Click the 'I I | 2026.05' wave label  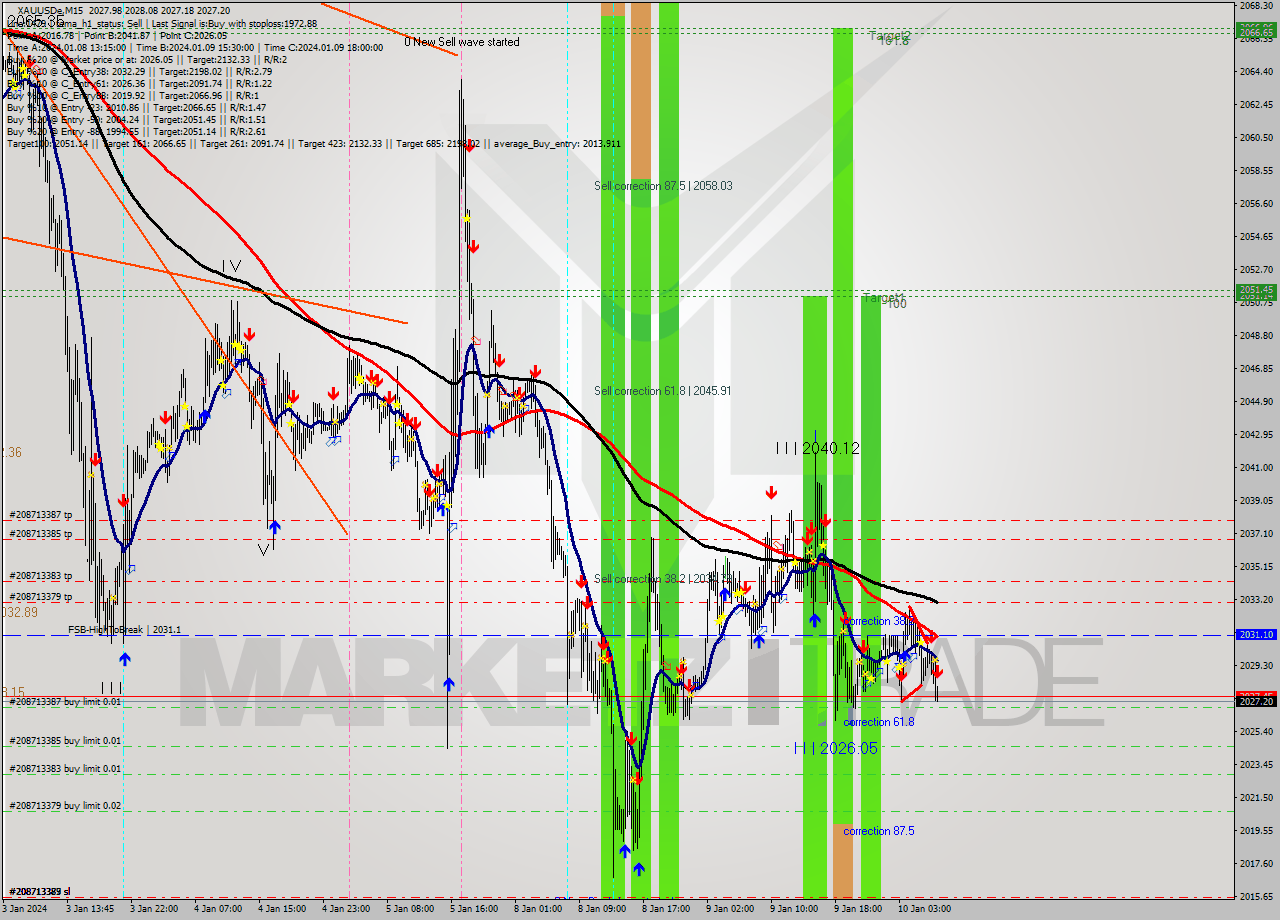(x=836, y=747)
